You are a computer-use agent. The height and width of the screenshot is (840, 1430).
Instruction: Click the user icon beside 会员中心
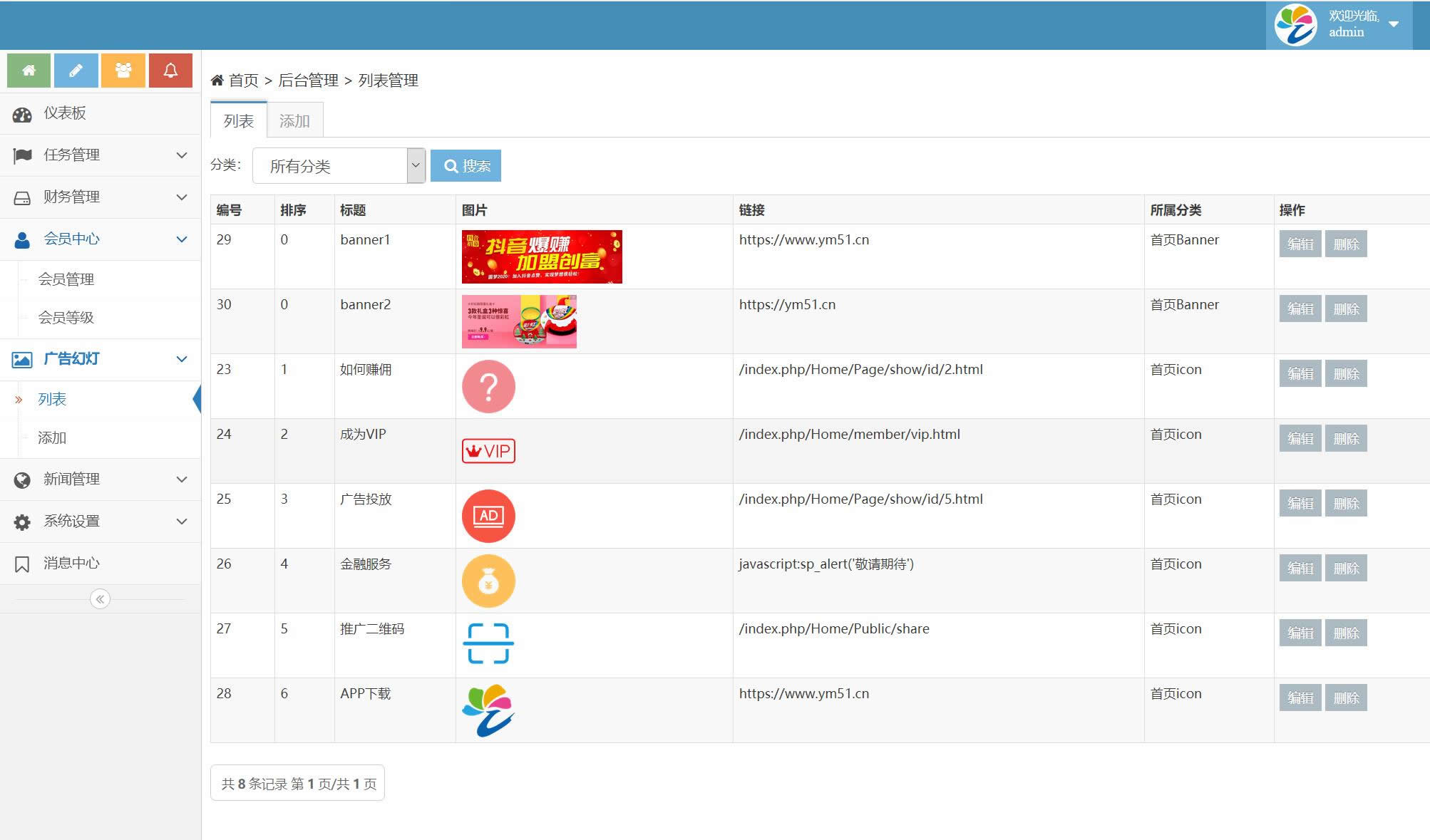tap(22, 239)
